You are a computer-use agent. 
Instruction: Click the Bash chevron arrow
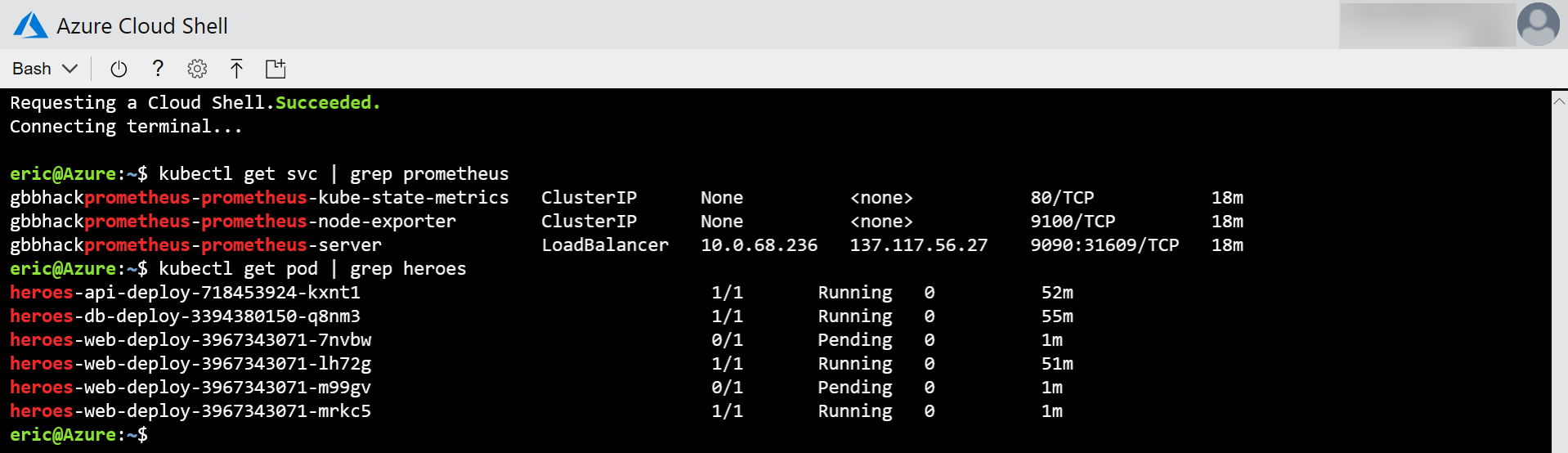70,69
